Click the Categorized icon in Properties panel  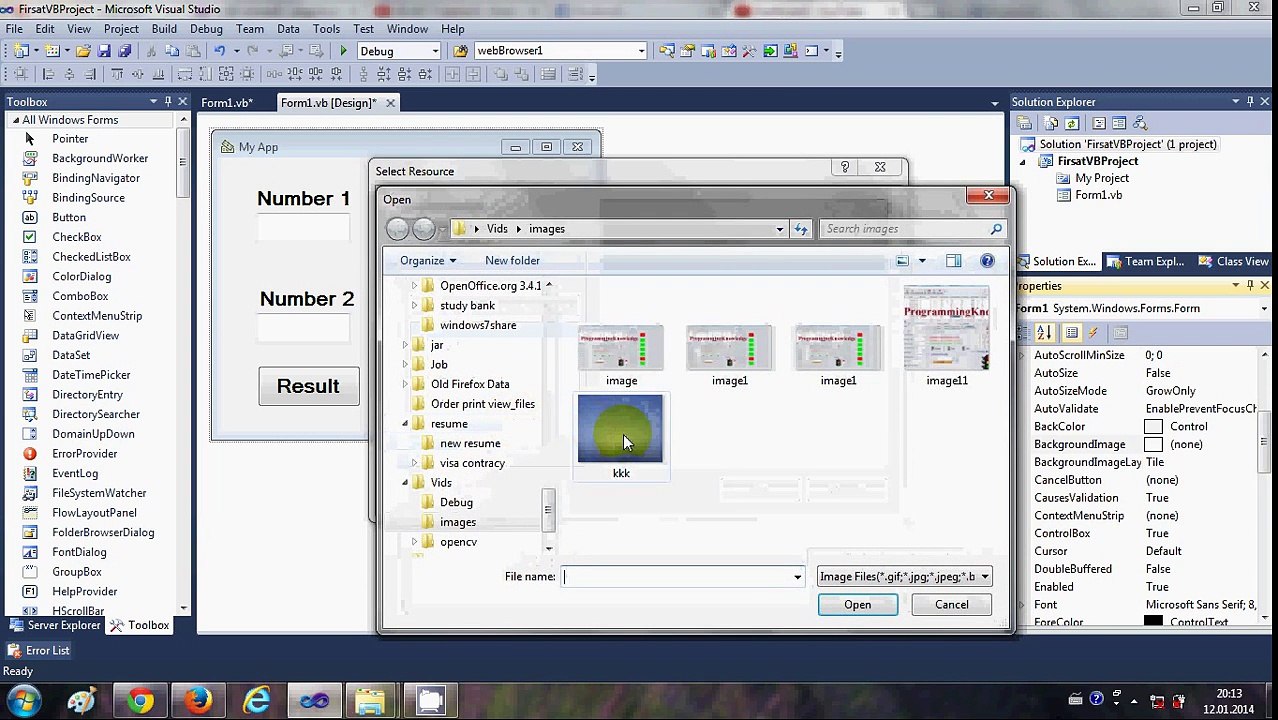[1024, 333]
